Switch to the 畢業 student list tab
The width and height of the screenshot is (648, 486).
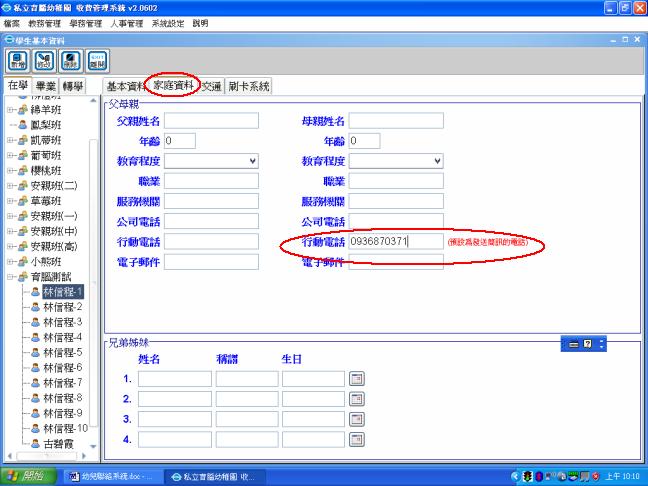click(x=46, y=87)
